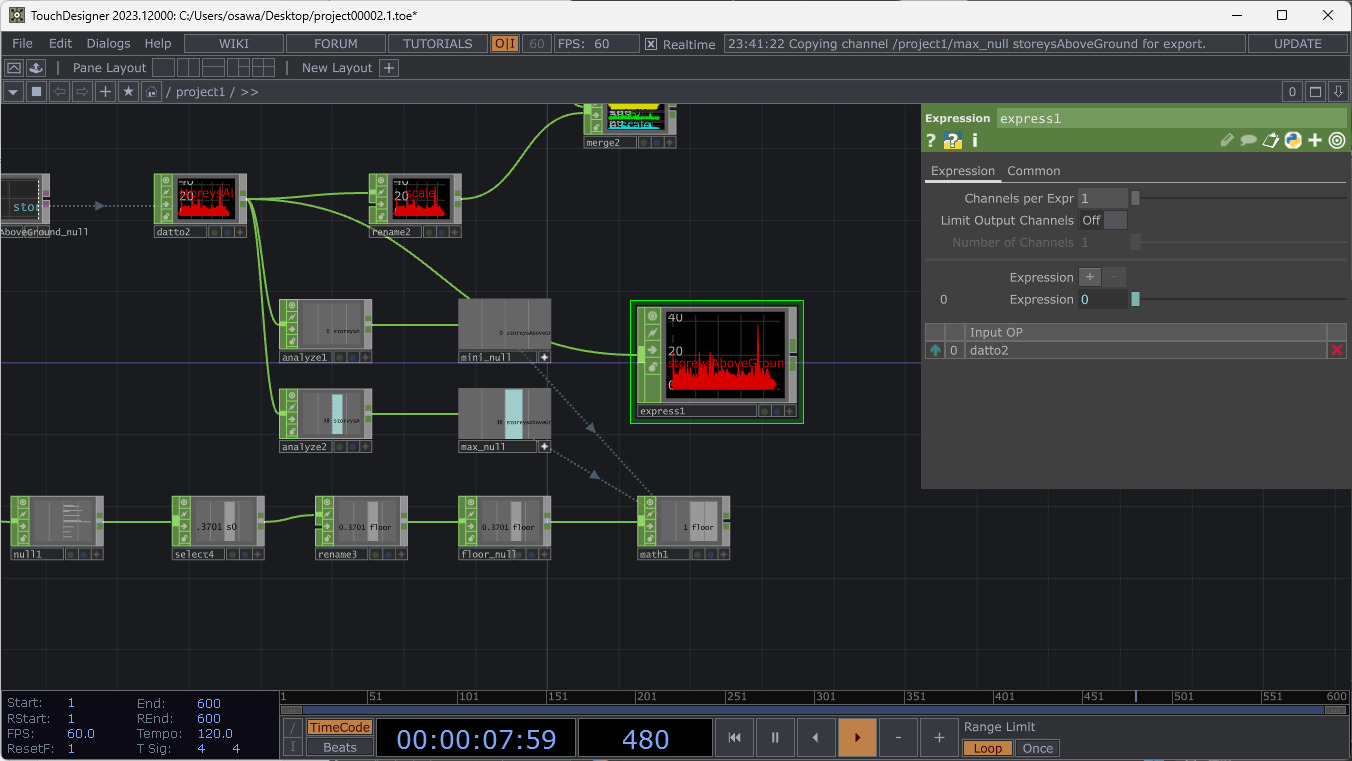This screenshot has height=761, width=1352.
Task: Click the target icon in parameter header
Action: pos(1337,141)
